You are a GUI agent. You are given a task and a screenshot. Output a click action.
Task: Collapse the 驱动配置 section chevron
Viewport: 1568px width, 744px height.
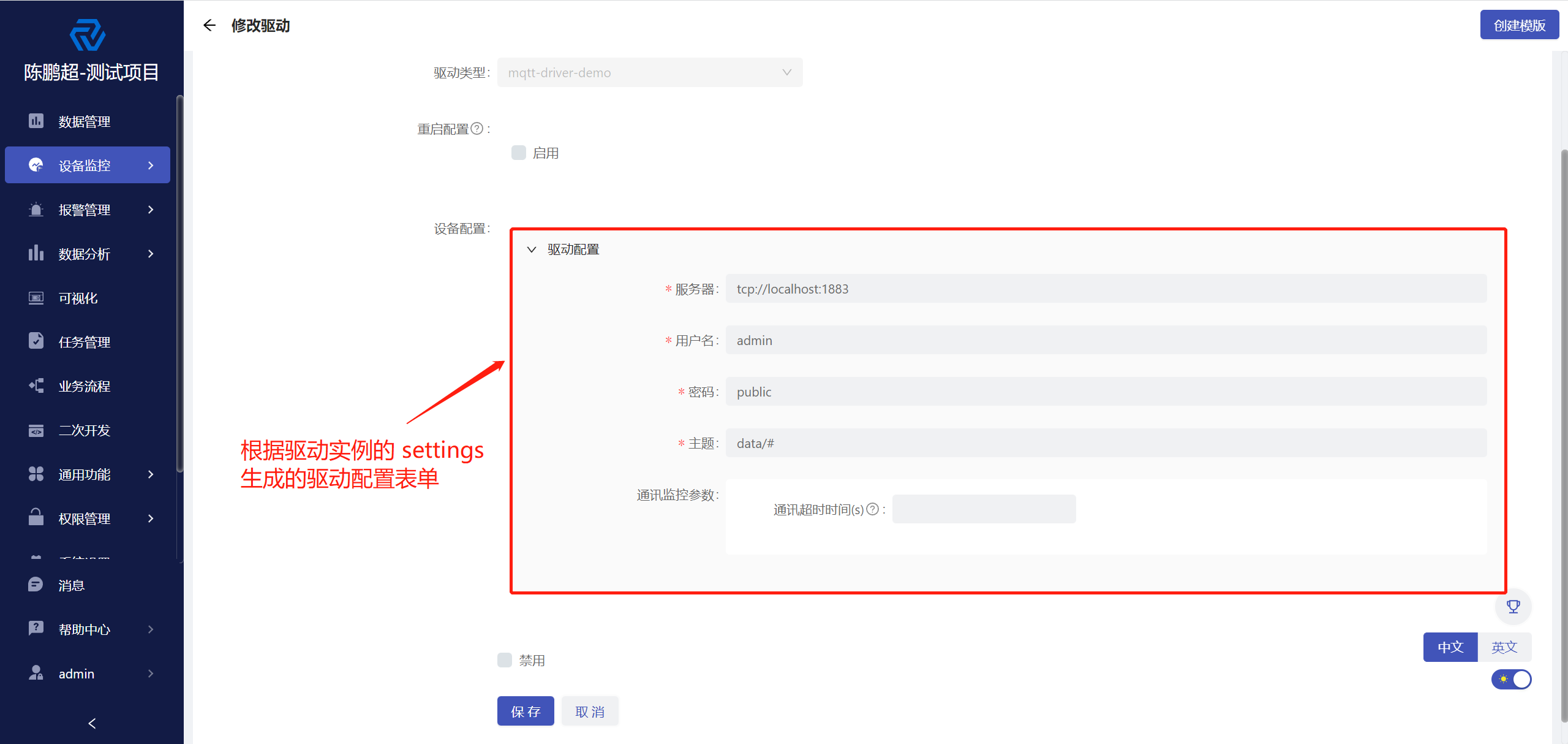pos(532,249)
